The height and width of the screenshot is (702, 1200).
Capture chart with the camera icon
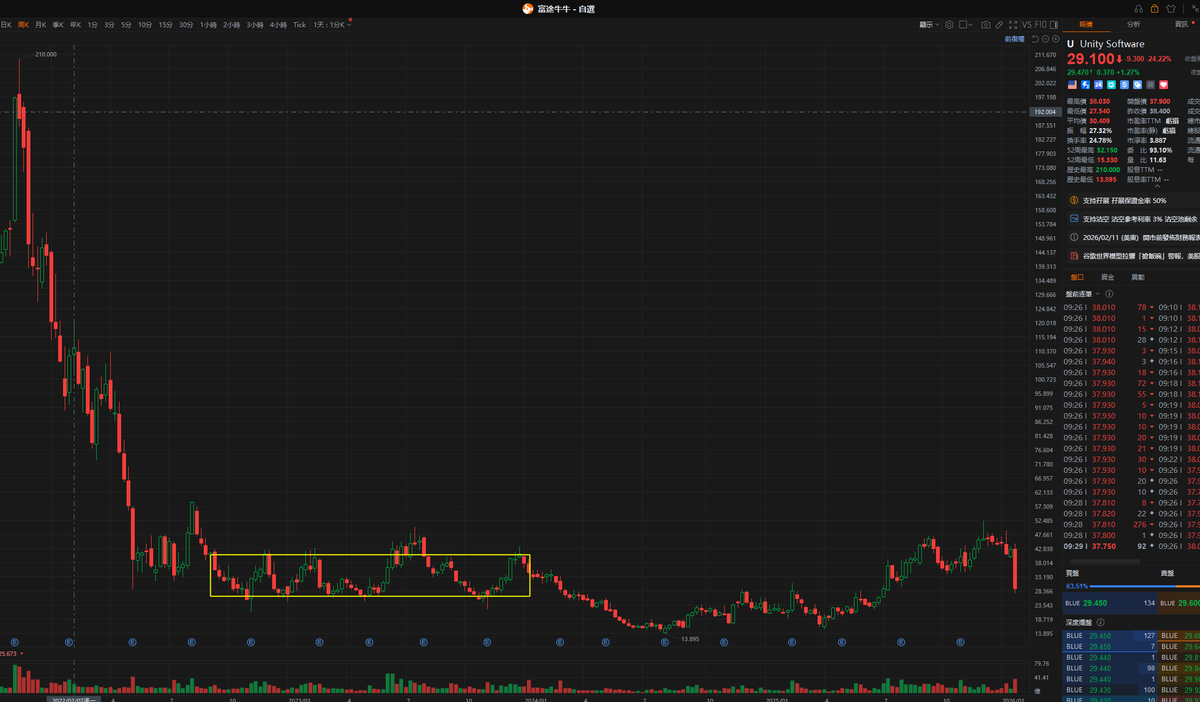point(986,24)
